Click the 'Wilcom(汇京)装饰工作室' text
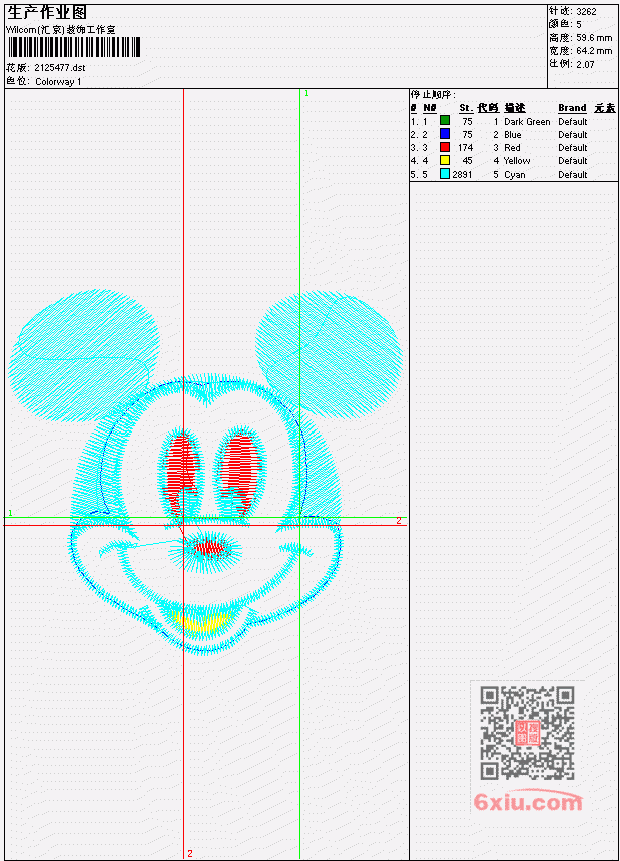Screen dimensions: 620x861 click(60, 30)
